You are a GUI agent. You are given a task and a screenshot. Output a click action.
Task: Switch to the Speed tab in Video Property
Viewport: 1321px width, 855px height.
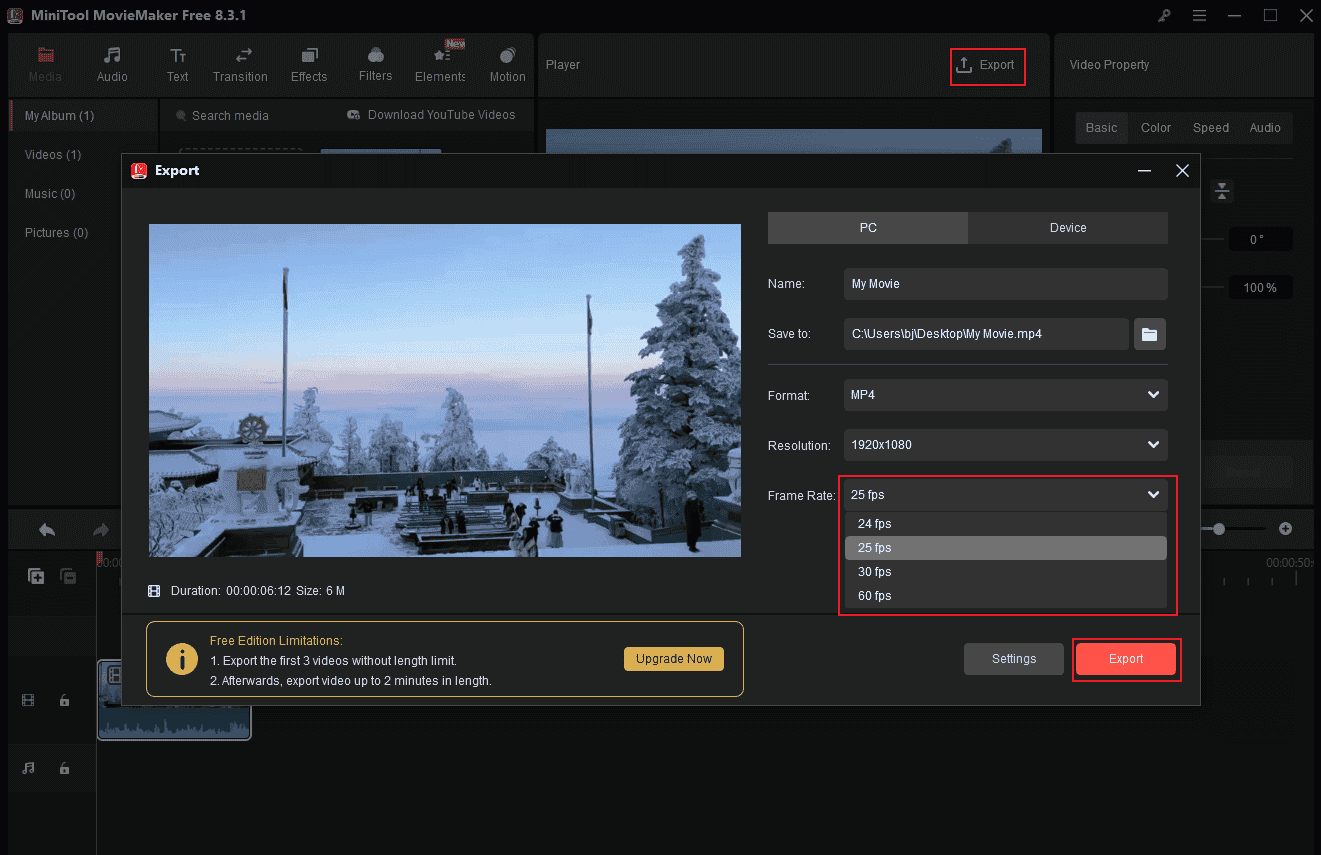coord(1210,127)
